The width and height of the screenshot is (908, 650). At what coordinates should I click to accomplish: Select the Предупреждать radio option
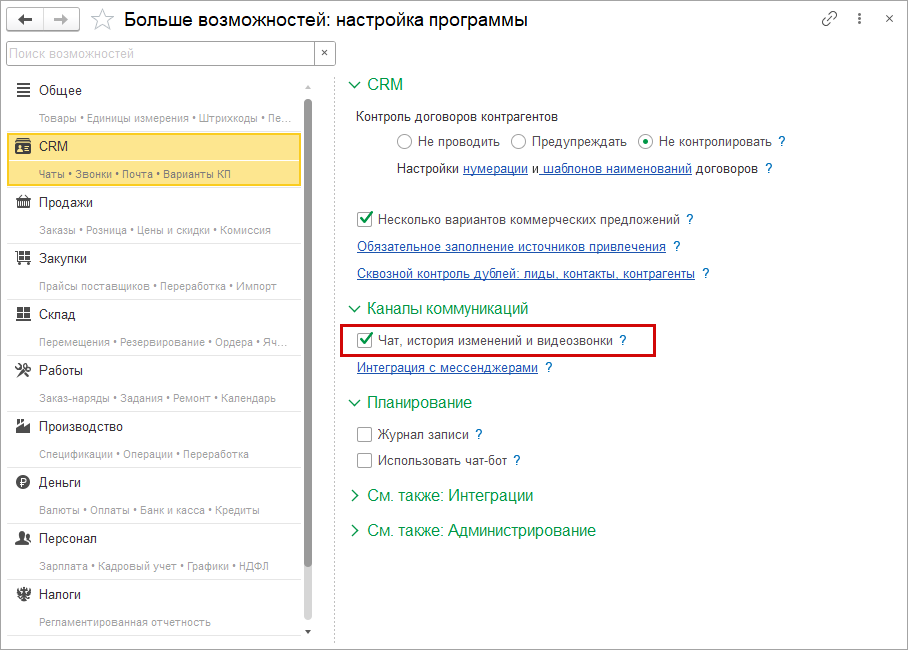(x=518, y=141)
